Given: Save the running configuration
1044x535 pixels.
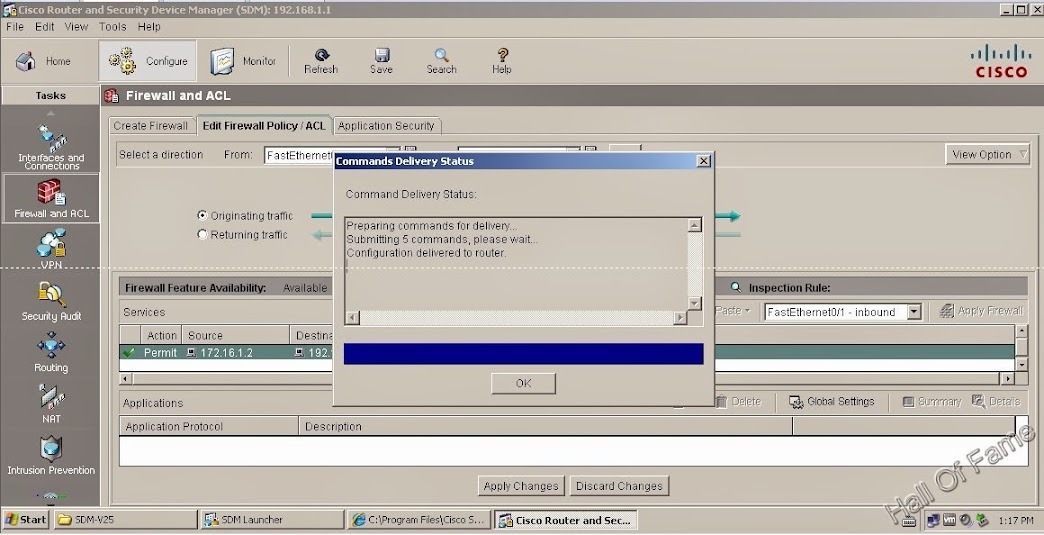Looking at the screenshot, I should pyautogui.click(x=381, y=61).
